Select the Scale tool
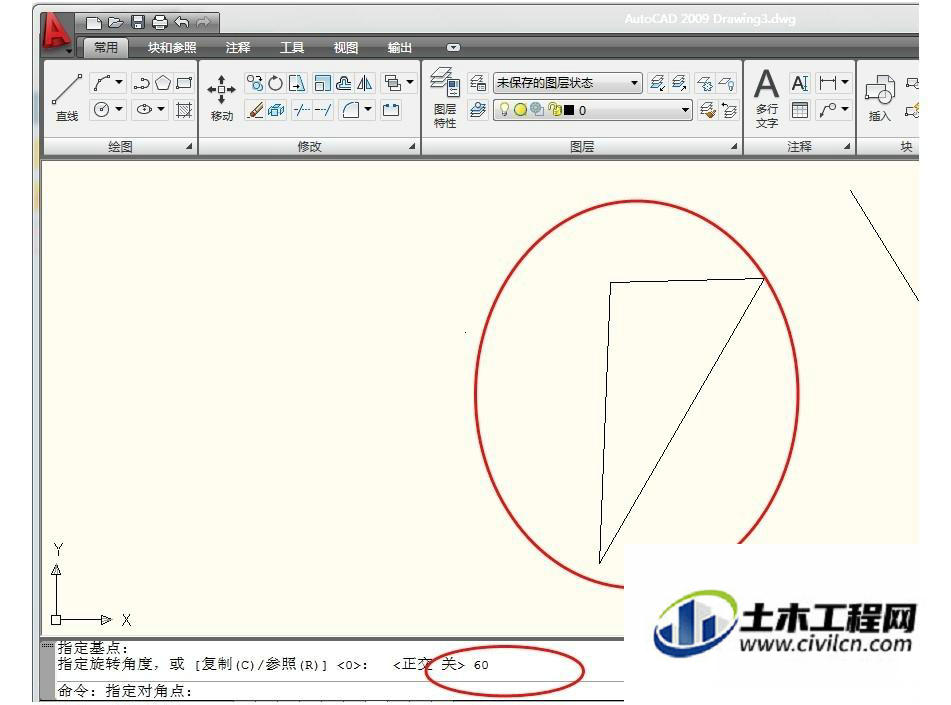Screen dimensions: 951x705 323,83
